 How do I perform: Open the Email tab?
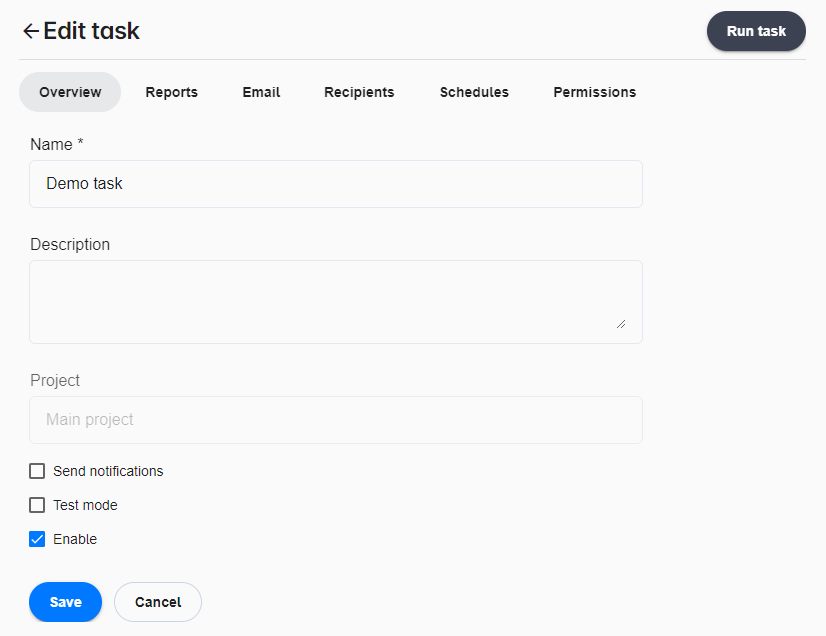[260, 92]
